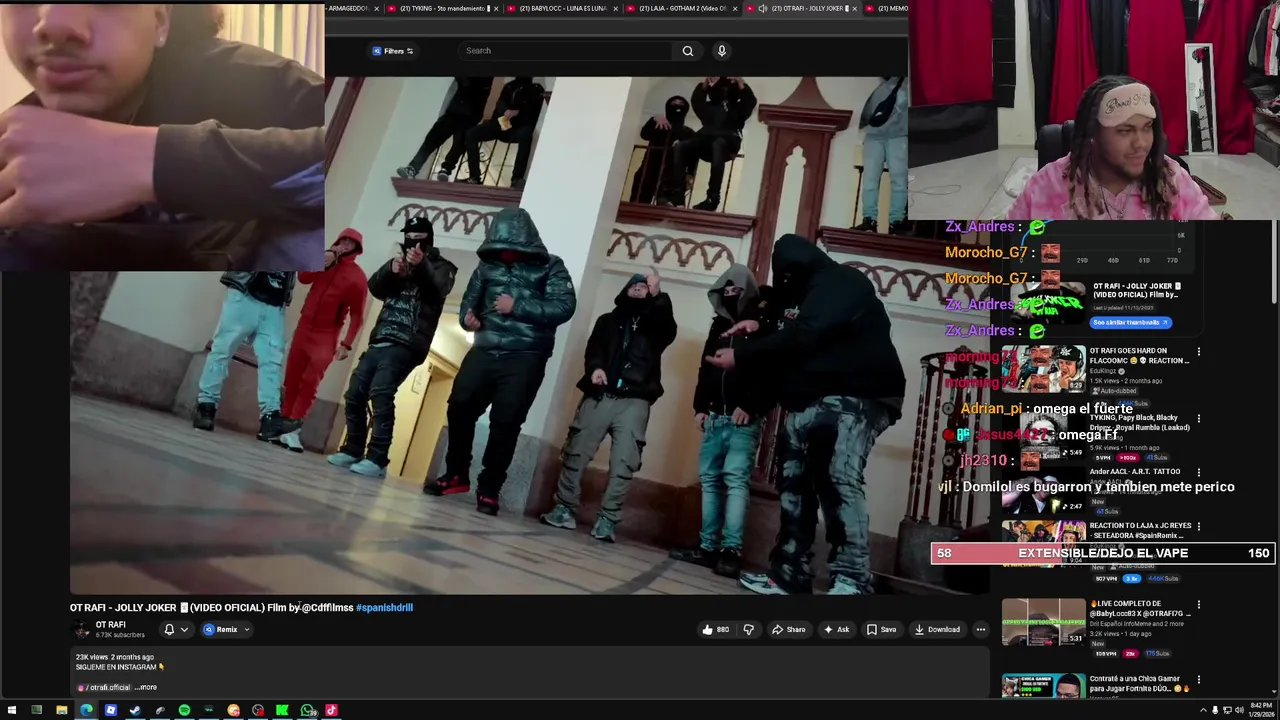Save the video with the Save button
Viewport: 1280px width, 720px height.
pos(881,630)
